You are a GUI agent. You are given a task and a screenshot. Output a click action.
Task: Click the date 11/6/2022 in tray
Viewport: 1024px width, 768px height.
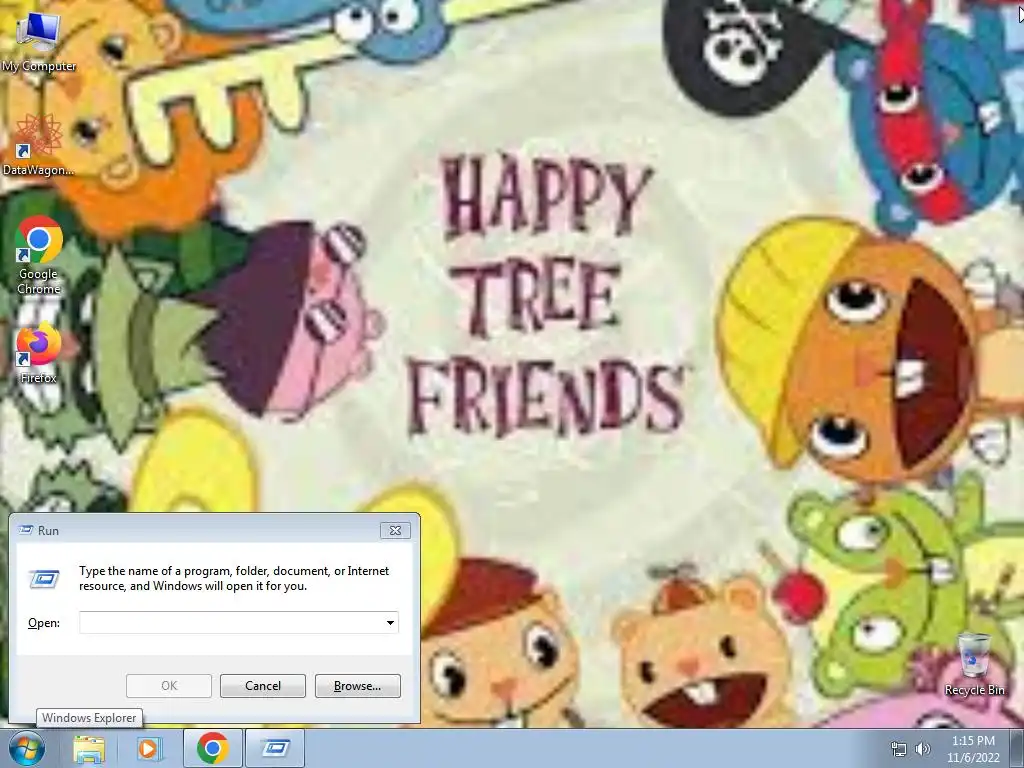point(973,758)
